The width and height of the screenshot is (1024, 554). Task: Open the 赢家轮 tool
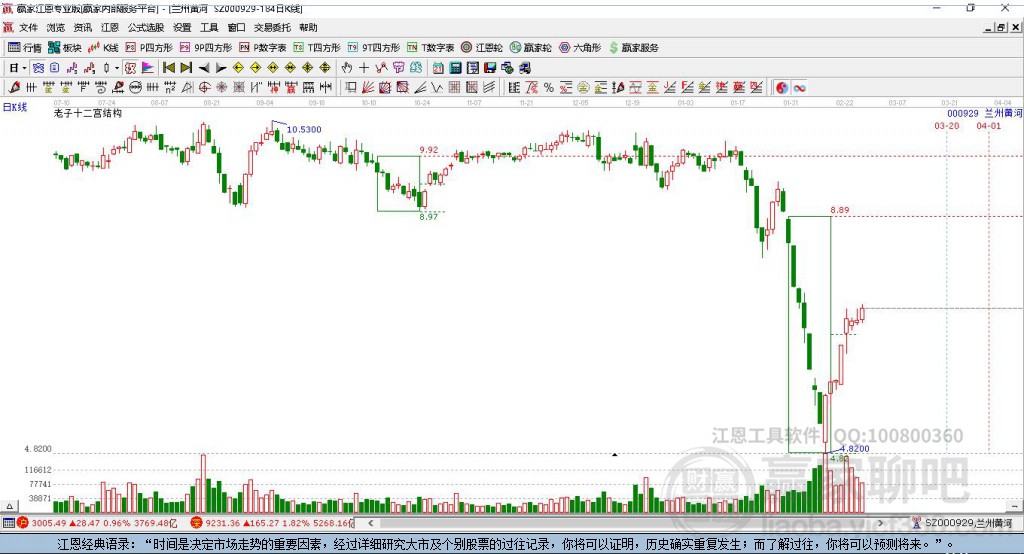tap(530, 48)
